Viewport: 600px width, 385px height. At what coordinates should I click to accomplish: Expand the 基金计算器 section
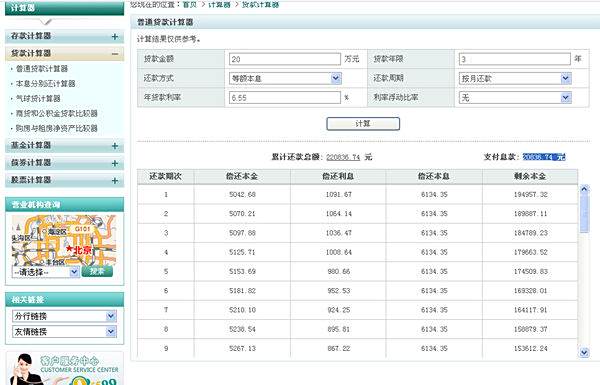tap(115, 146)
